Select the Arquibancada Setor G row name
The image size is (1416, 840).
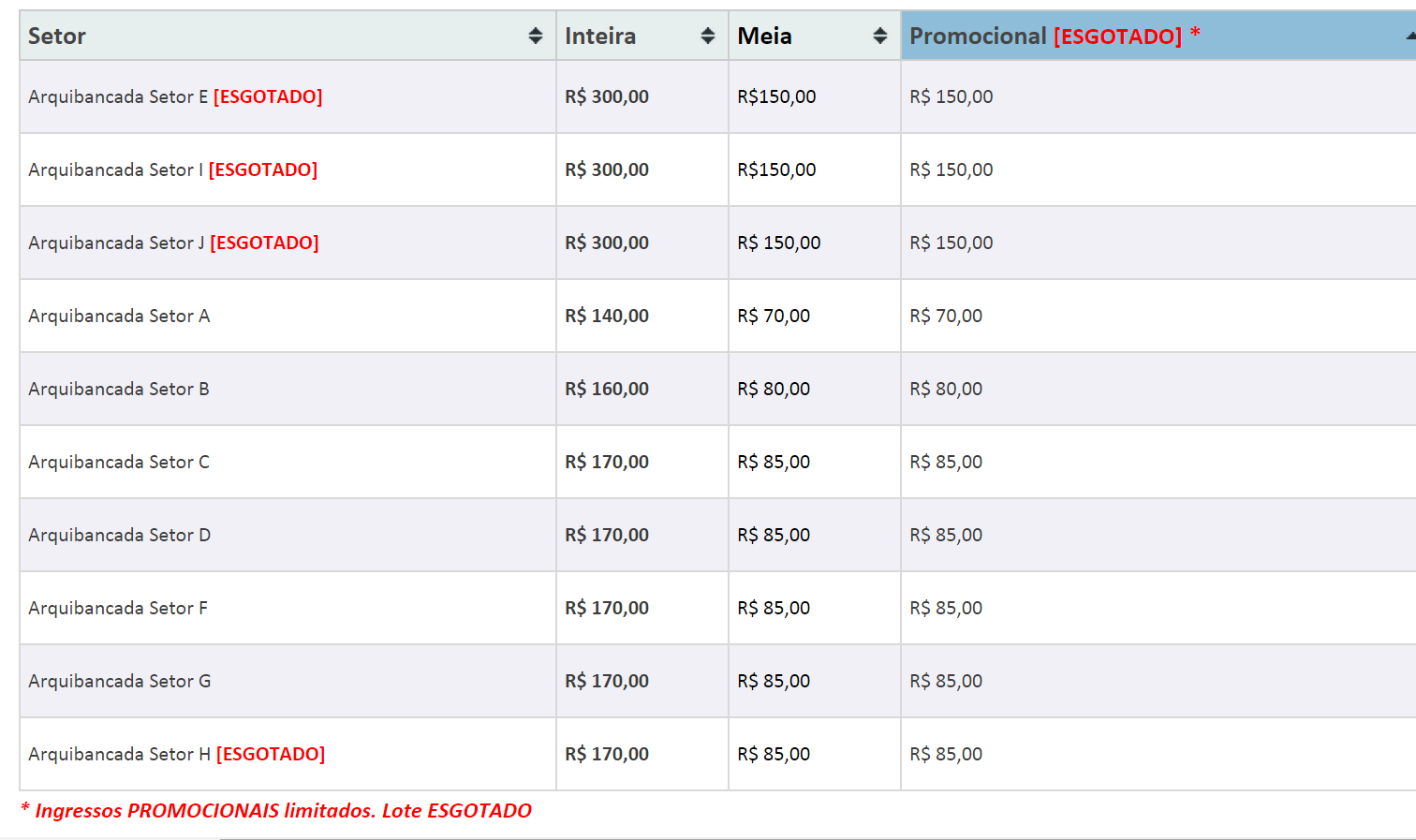(x=120, y=681)
